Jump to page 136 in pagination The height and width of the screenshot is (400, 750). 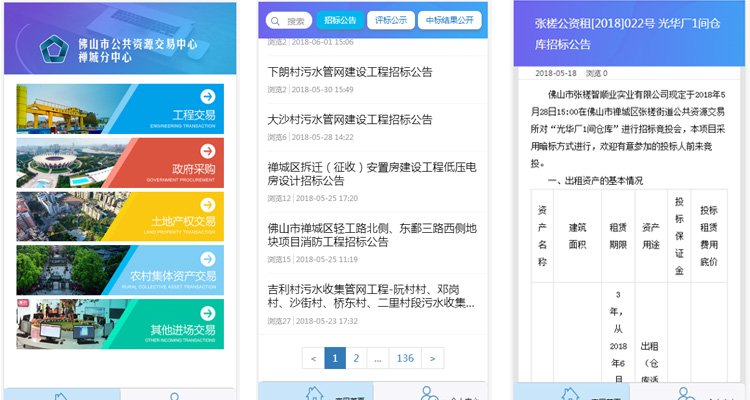point(405,358)
